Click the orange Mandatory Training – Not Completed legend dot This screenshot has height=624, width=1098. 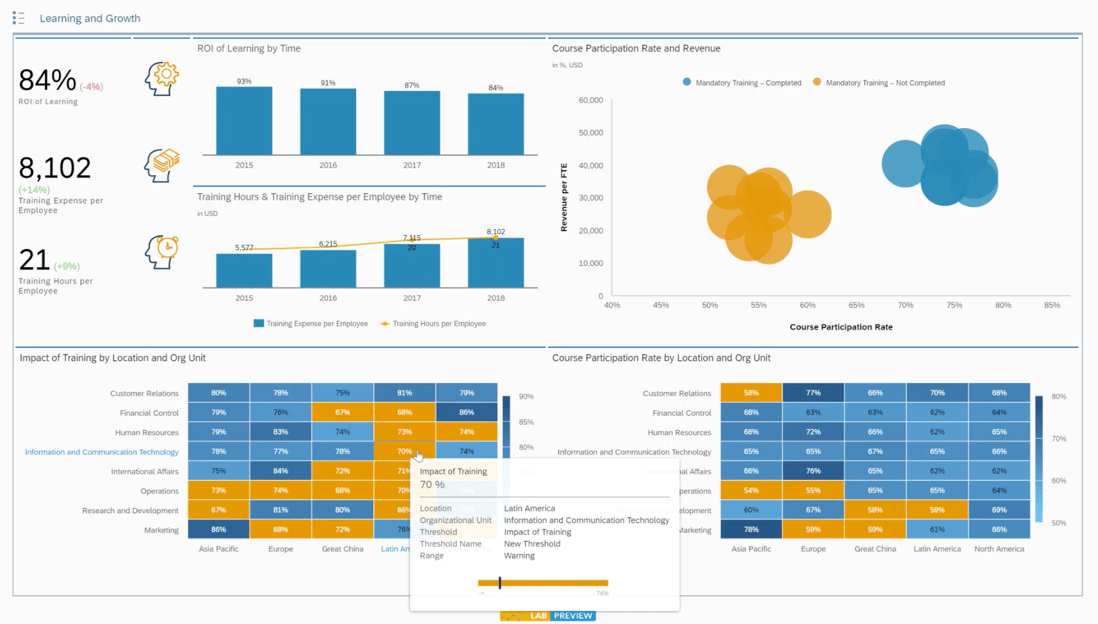[817, 82]
